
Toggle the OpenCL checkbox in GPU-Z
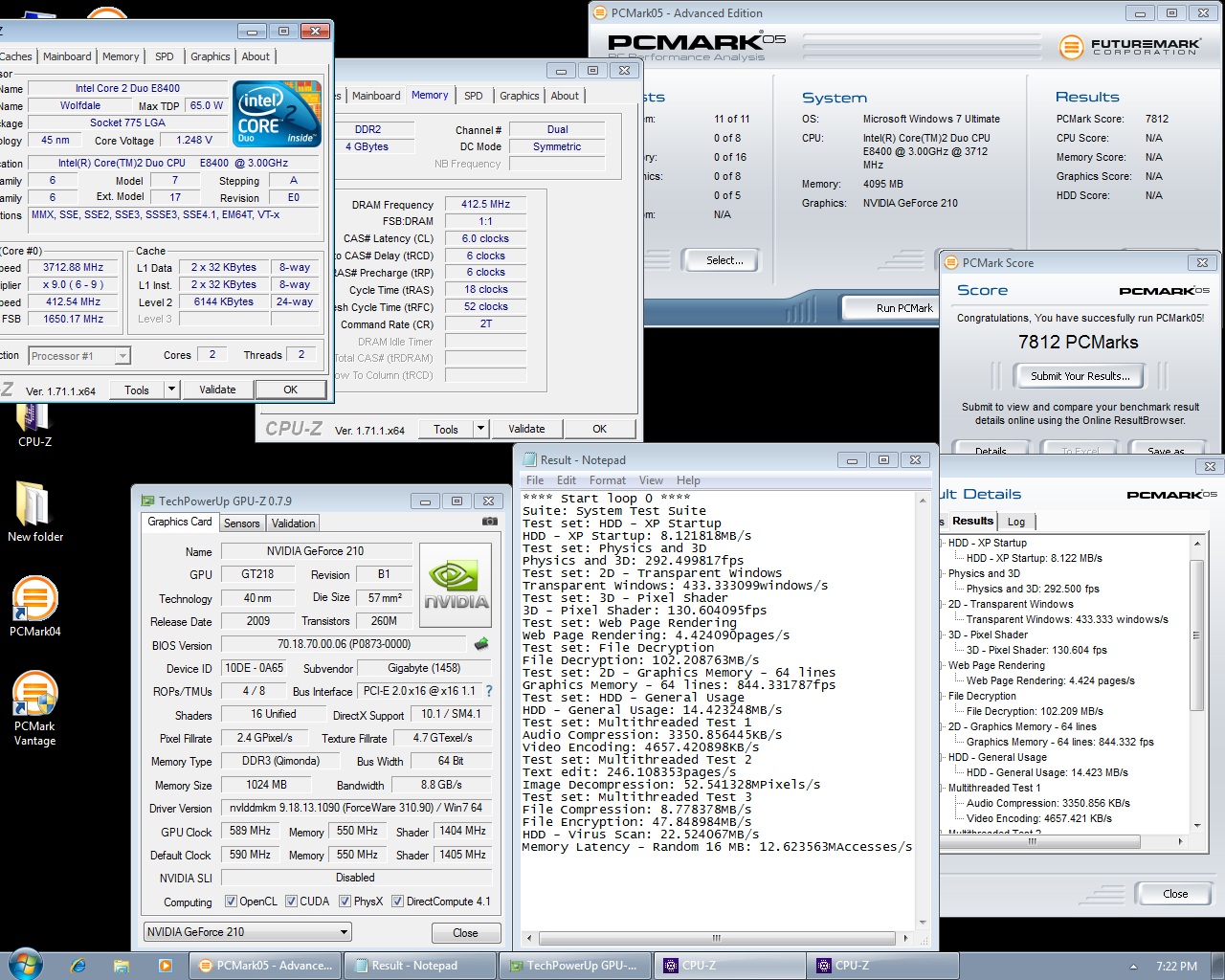point(231,902)
